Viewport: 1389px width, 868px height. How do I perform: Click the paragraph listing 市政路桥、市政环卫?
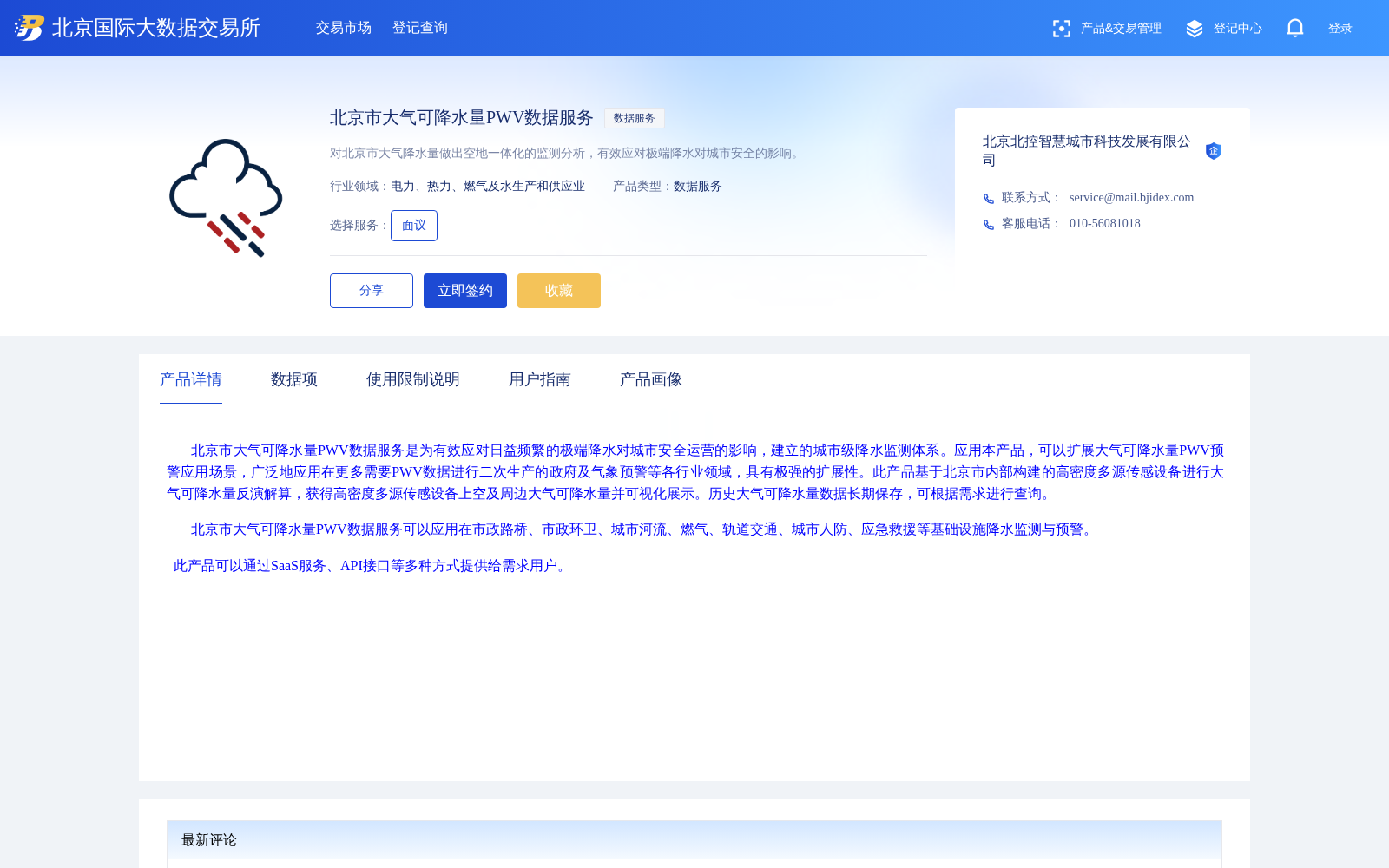(x=644, y=529)
